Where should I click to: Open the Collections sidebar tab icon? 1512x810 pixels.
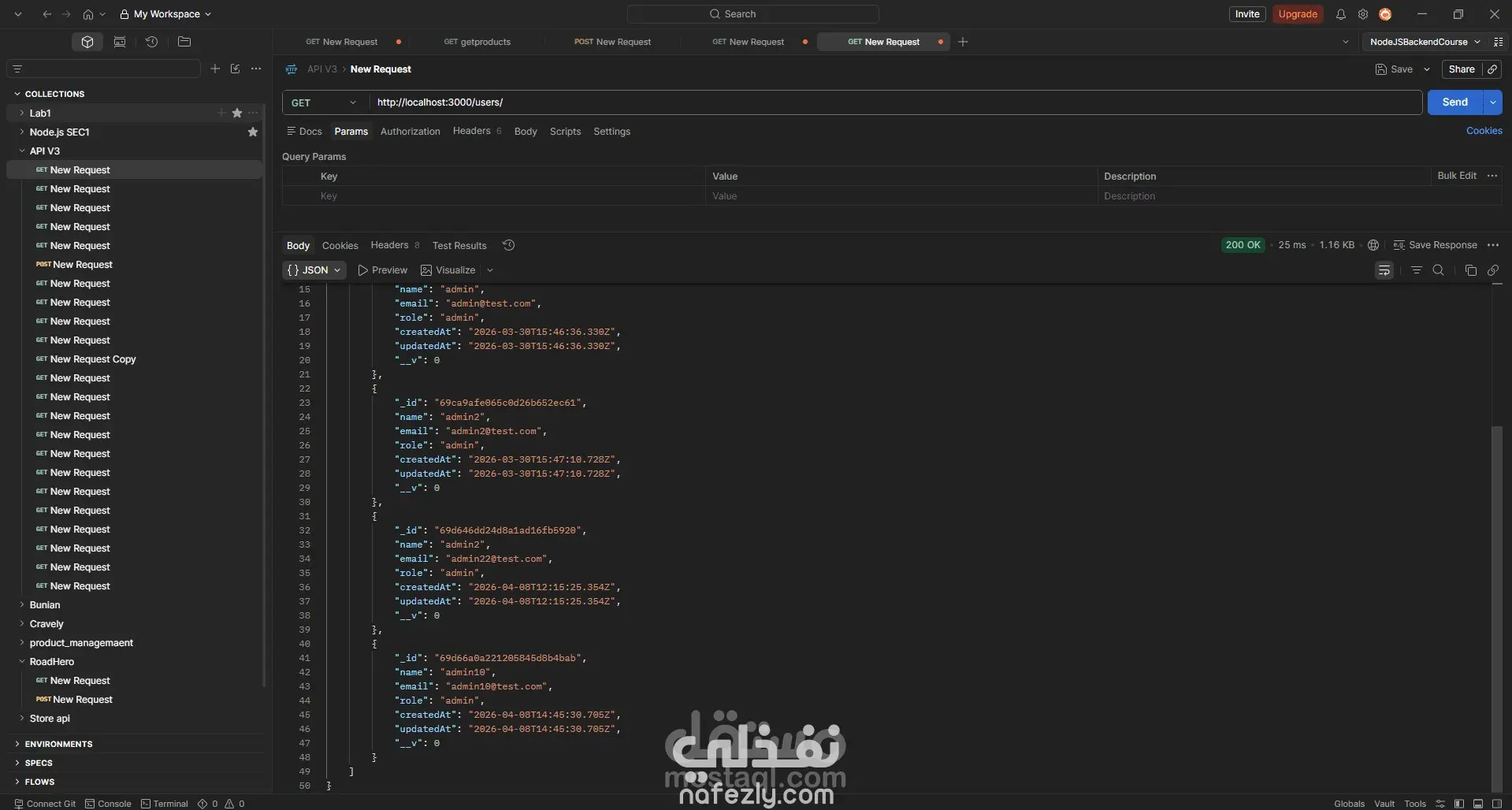click(87, 42)
